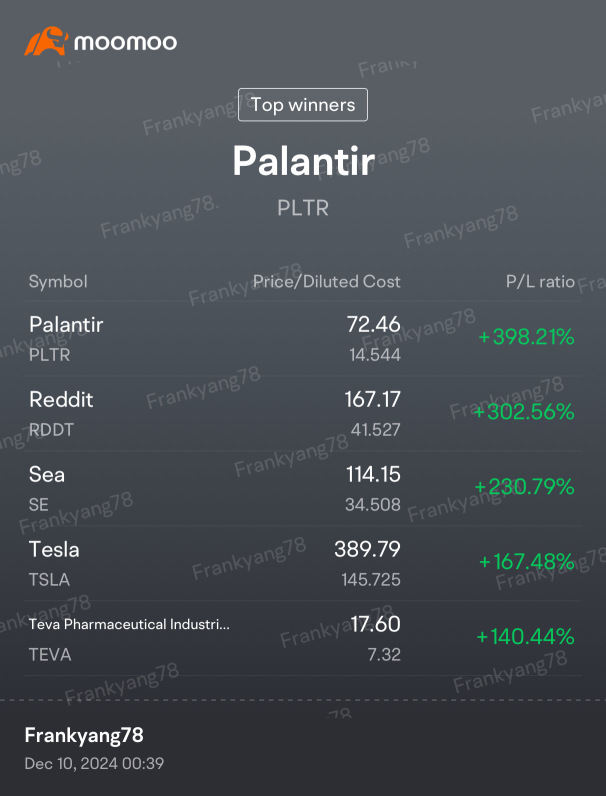Image resolution: width=606 pixels, height=796 pixels.
Task: Click the large Palantir title
Action: click(x=304, y=160)
